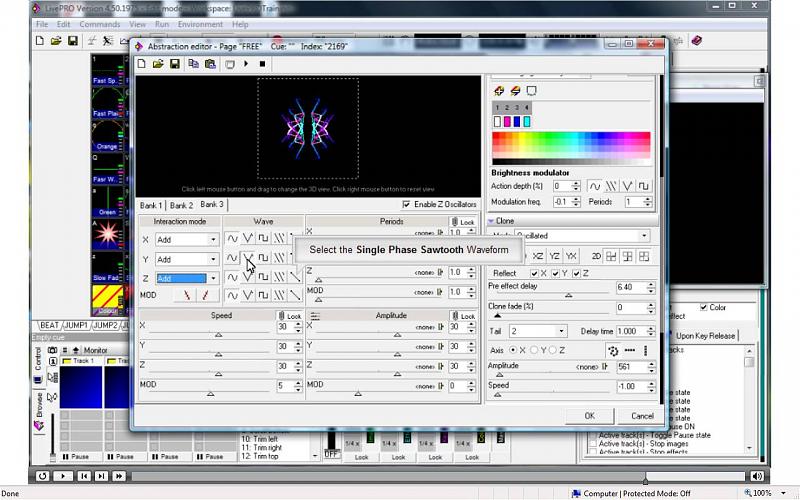
Task: Select sine waveform for X oscillator
Action: [x=232, y=238]
